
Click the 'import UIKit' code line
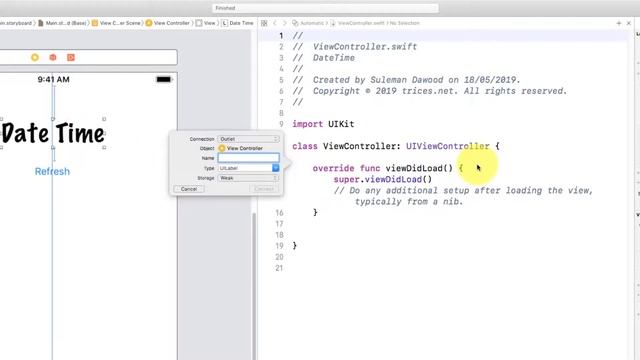323,124
